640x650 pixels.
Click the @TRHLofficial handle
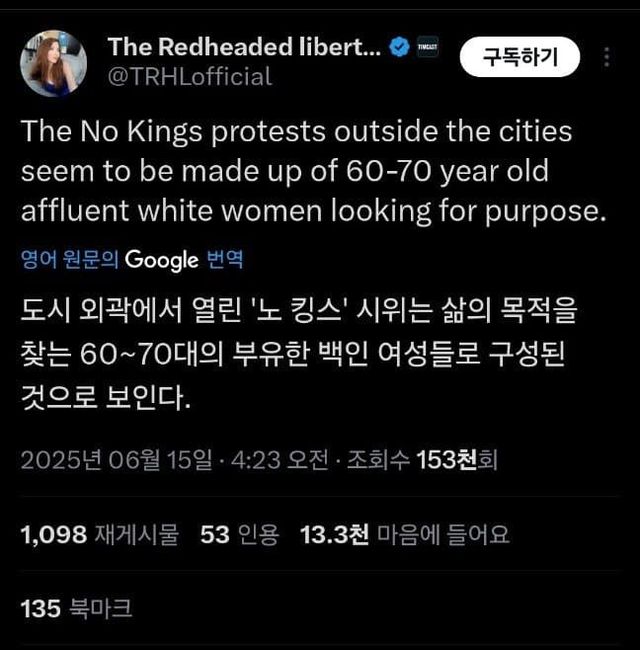click(190, 76)
